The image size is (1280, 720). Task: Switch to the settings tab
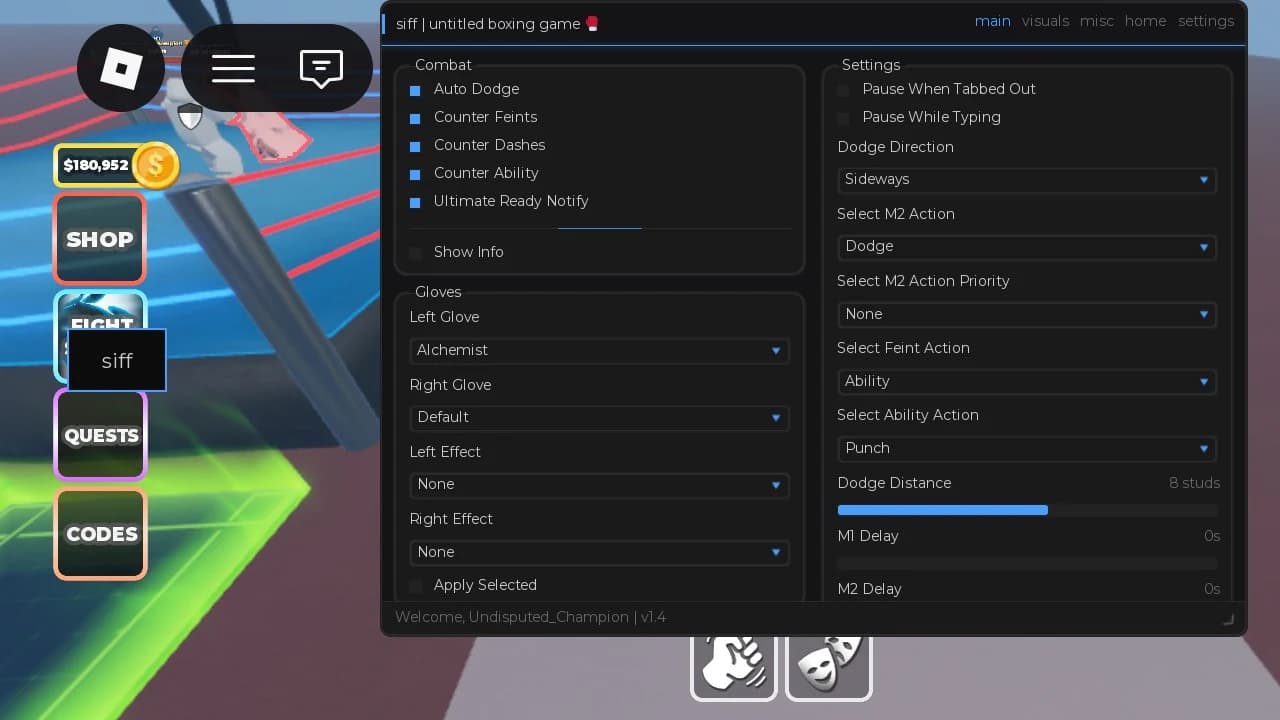(x=1206, y=21)
